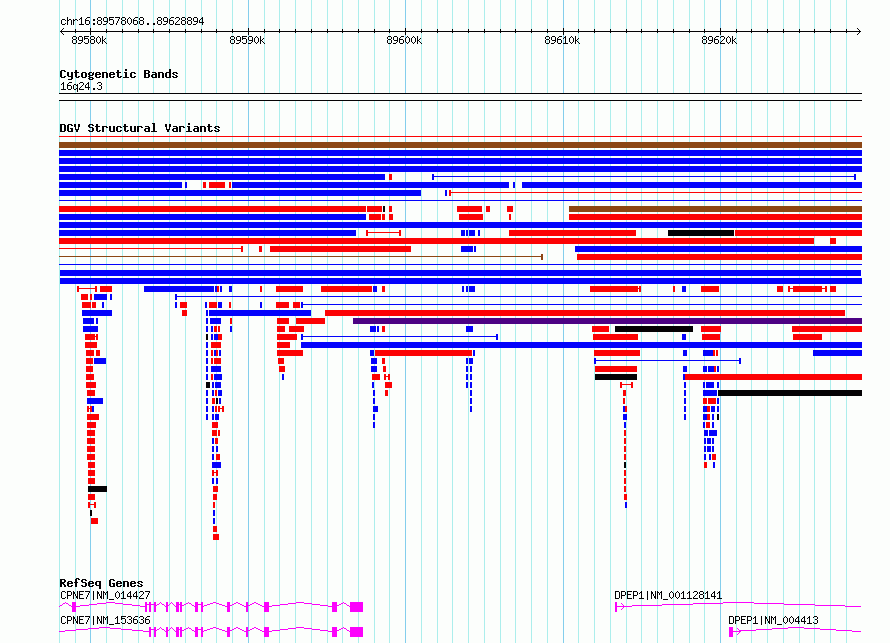890x643 pixels.
Task: Click the start arrow of DPEP1 NM_001128141
Action: click(620, 607)
